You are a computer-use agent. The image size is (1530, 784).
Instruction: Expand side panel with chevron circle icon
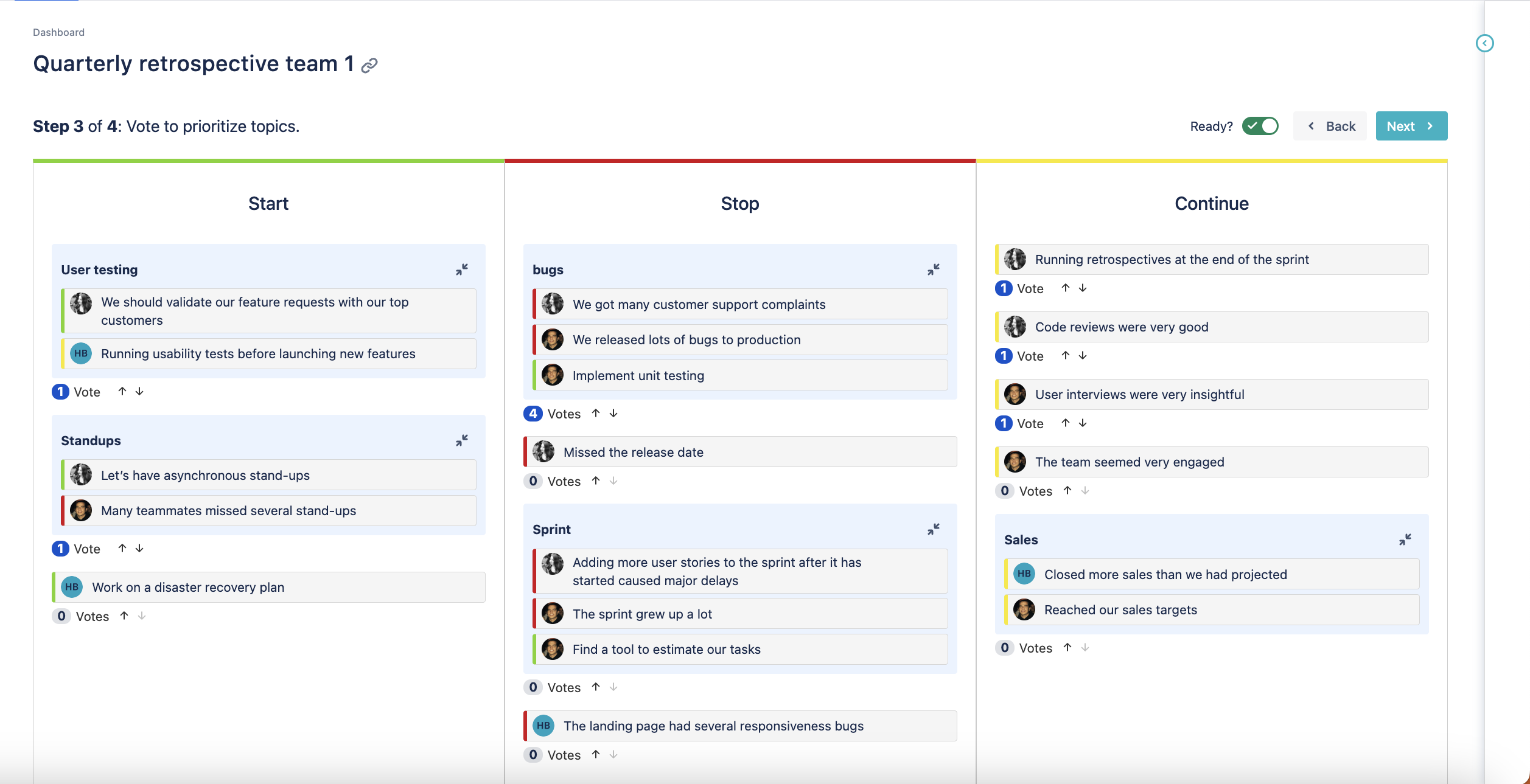pyautogui.click(x=1485, y=43)
